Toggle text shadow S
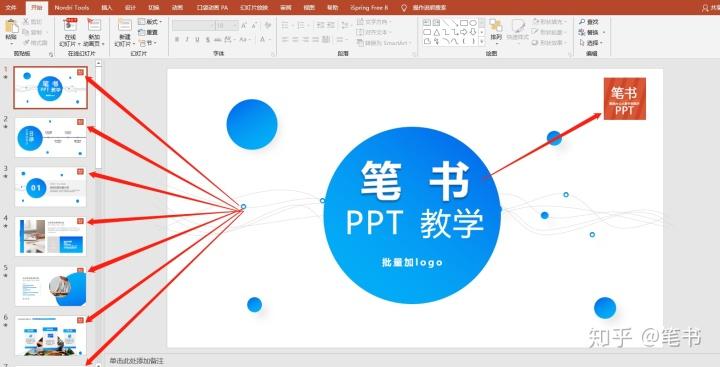Viewport: 720px width, 367px height. point(208,40)
